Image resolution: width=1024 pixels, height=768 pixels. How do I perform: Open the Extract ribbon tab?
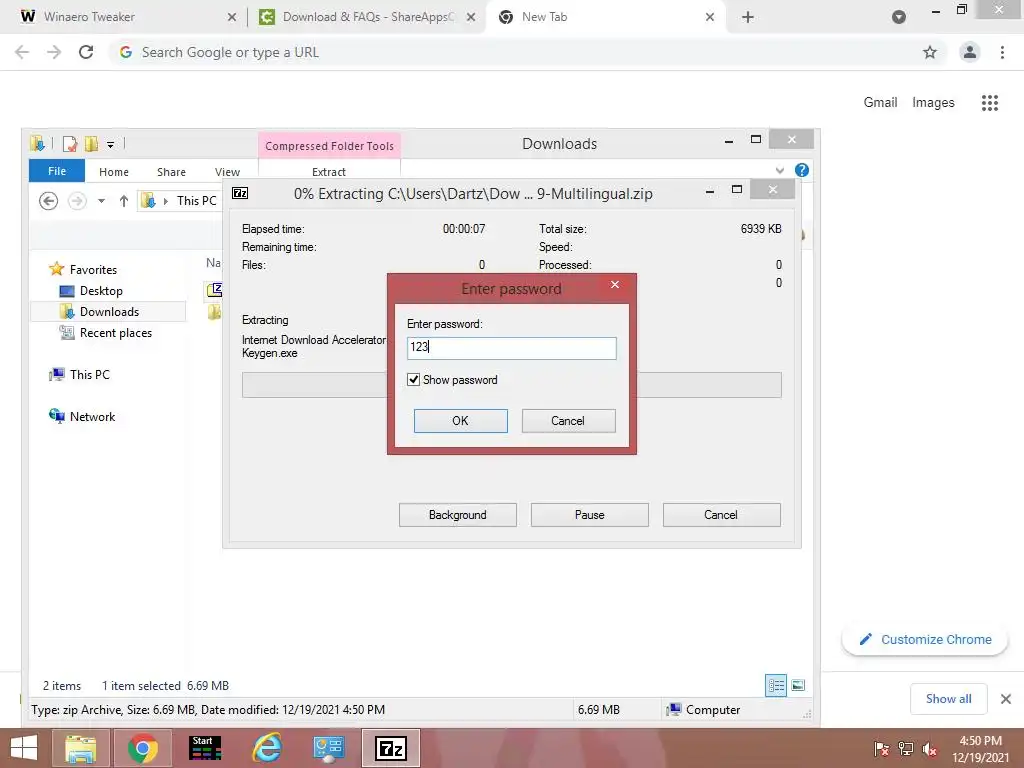(328, 172)
